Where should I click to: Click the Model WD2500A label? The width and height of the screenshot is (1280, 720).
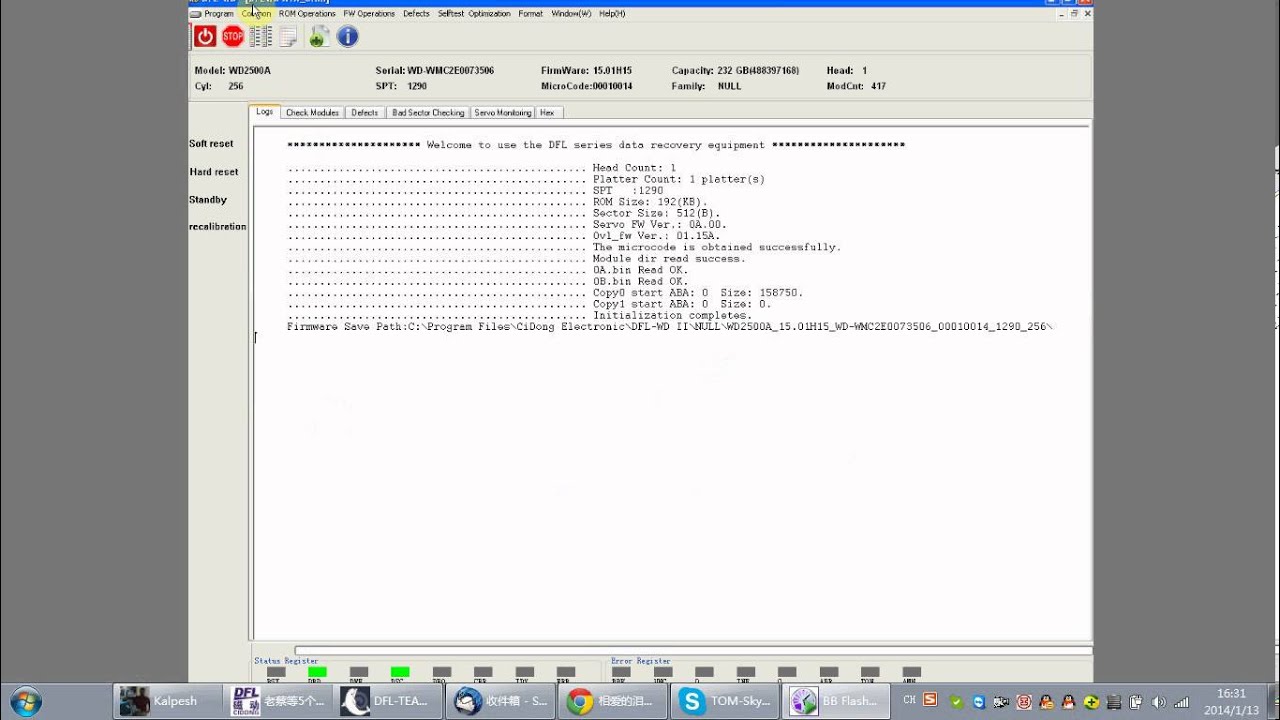click(232, 71)
